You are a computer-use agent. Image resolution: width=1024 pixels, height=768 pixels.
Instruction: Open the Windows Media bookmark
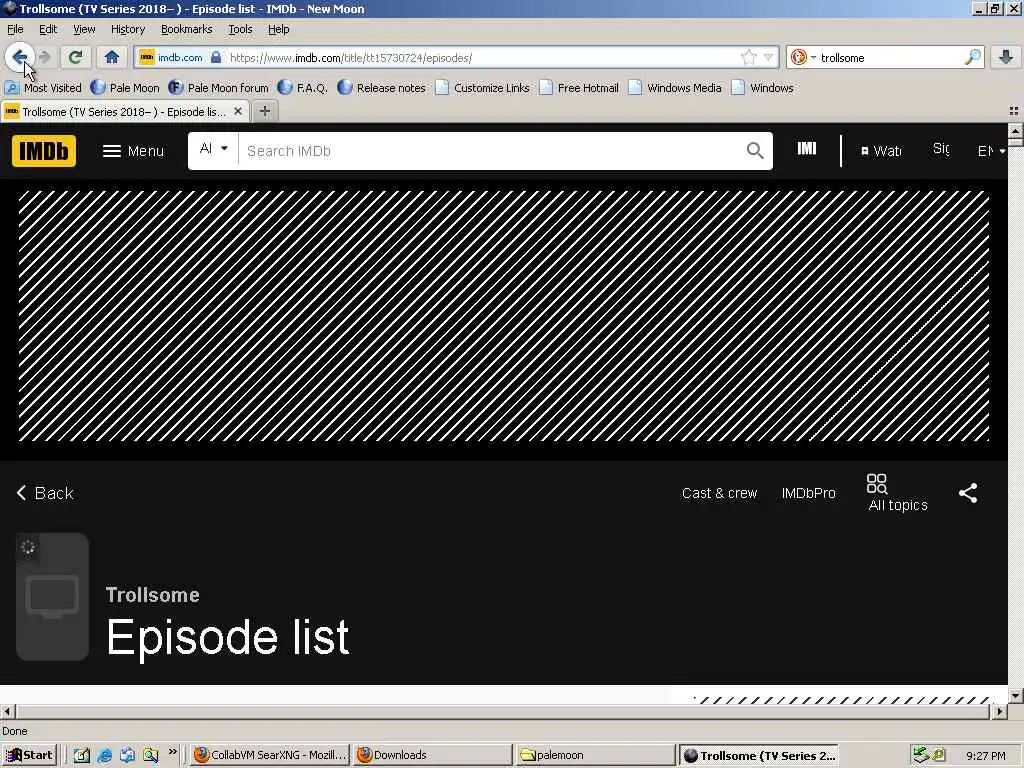(x=675, y=88)
